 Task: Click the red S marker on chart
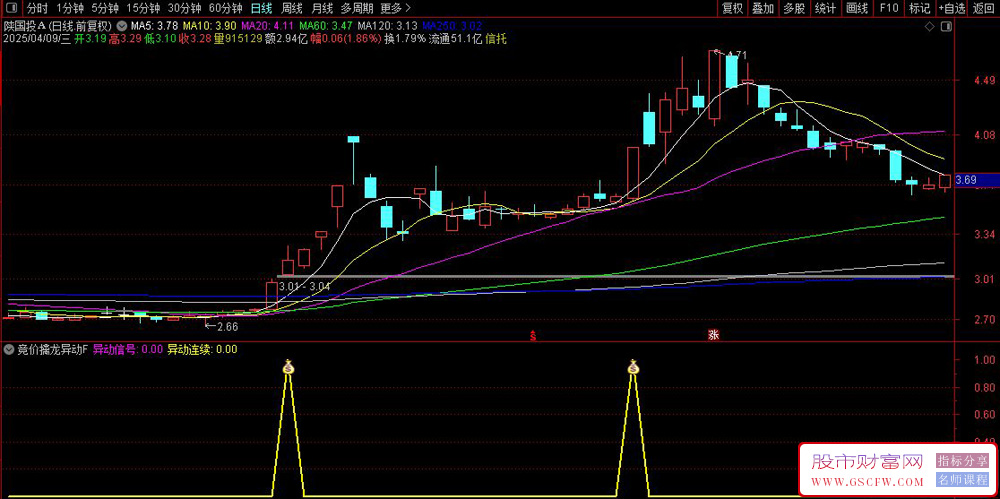533,336
